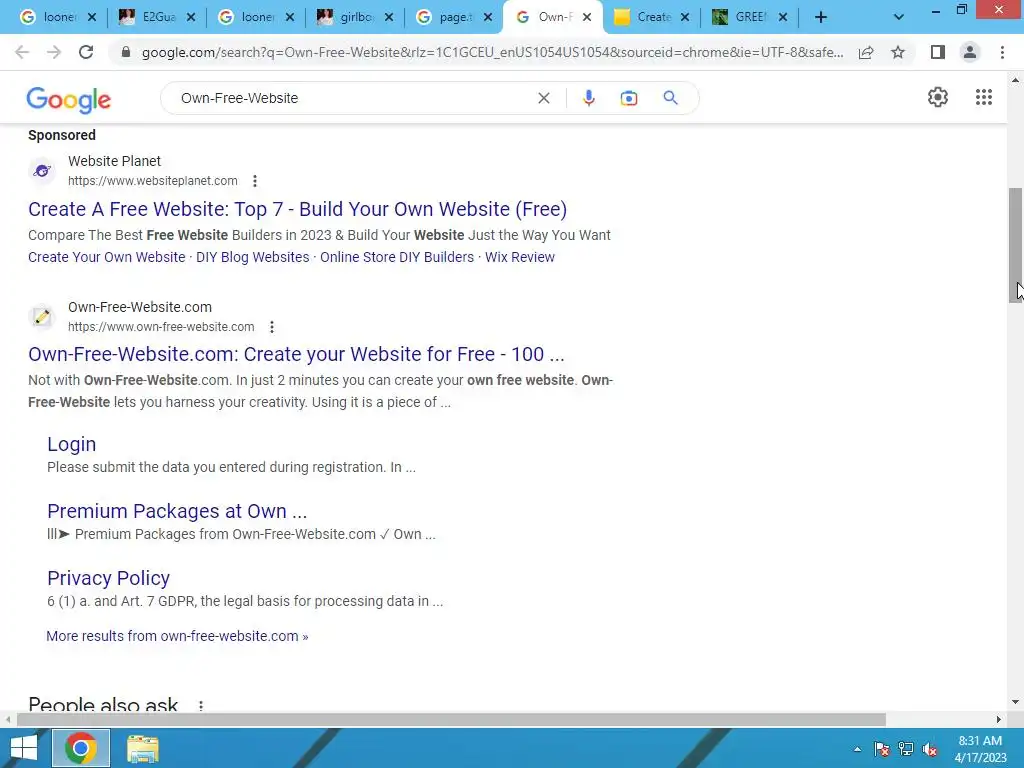Click the browser back arrow
This screenshot has width=1024, height=768.
tap(22, 52)
